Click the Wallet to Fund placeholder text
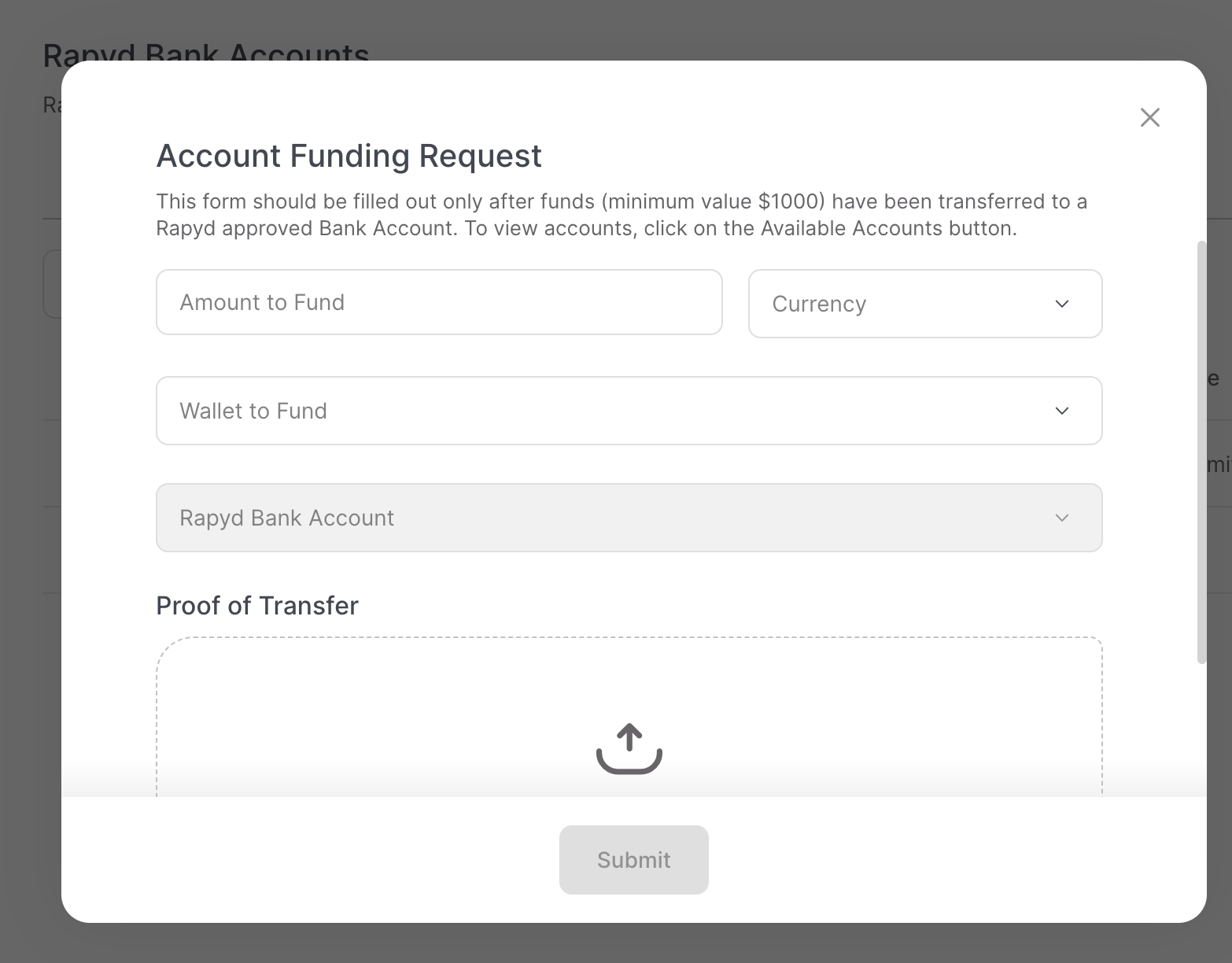 pos(253,411)
